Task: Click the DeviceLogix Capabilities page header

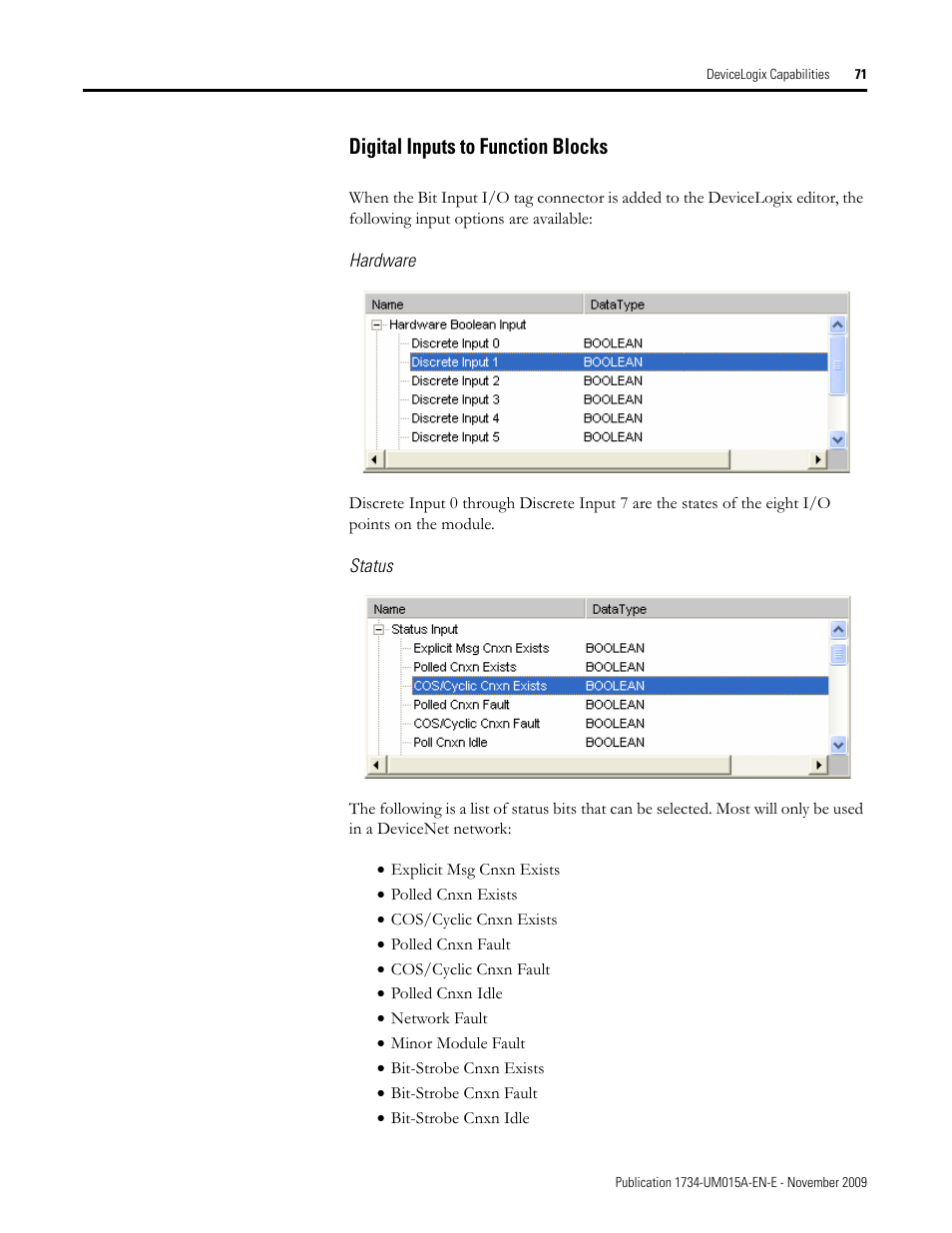Action: click(767, 74)
